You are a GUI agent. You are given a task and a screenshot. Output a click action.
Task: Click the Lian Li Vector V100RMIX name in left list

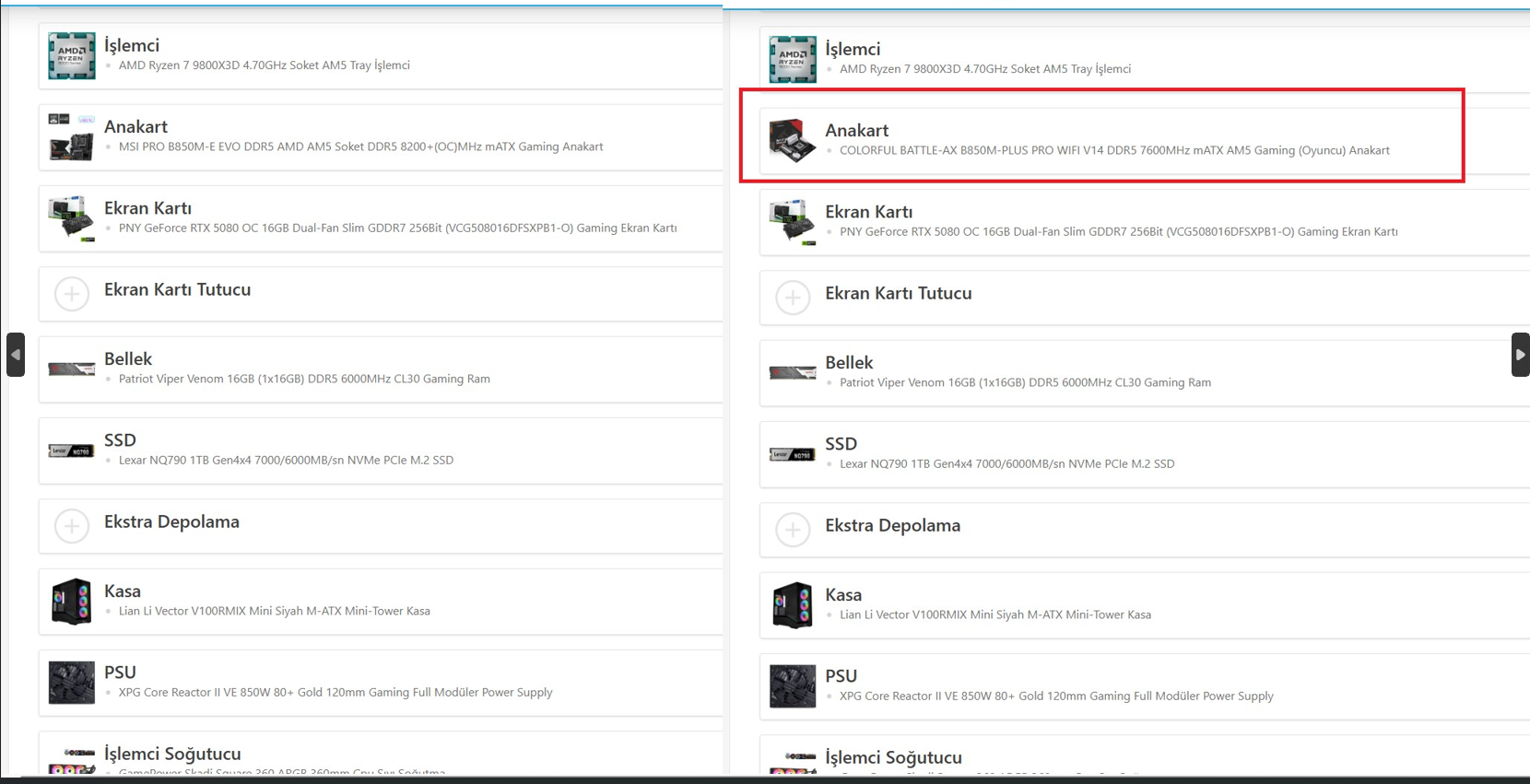pyautogui.click(x=274, y=611)
